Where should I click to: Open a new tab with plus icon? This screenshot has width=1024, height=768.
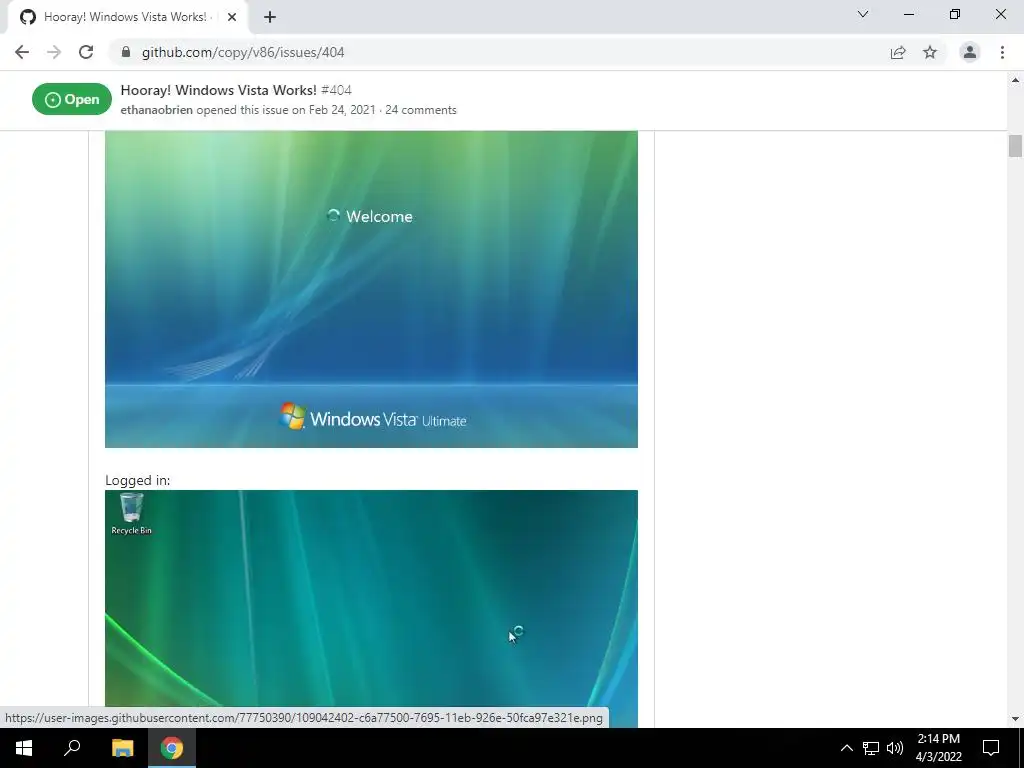pyautogui.click(x=270, y=18)
